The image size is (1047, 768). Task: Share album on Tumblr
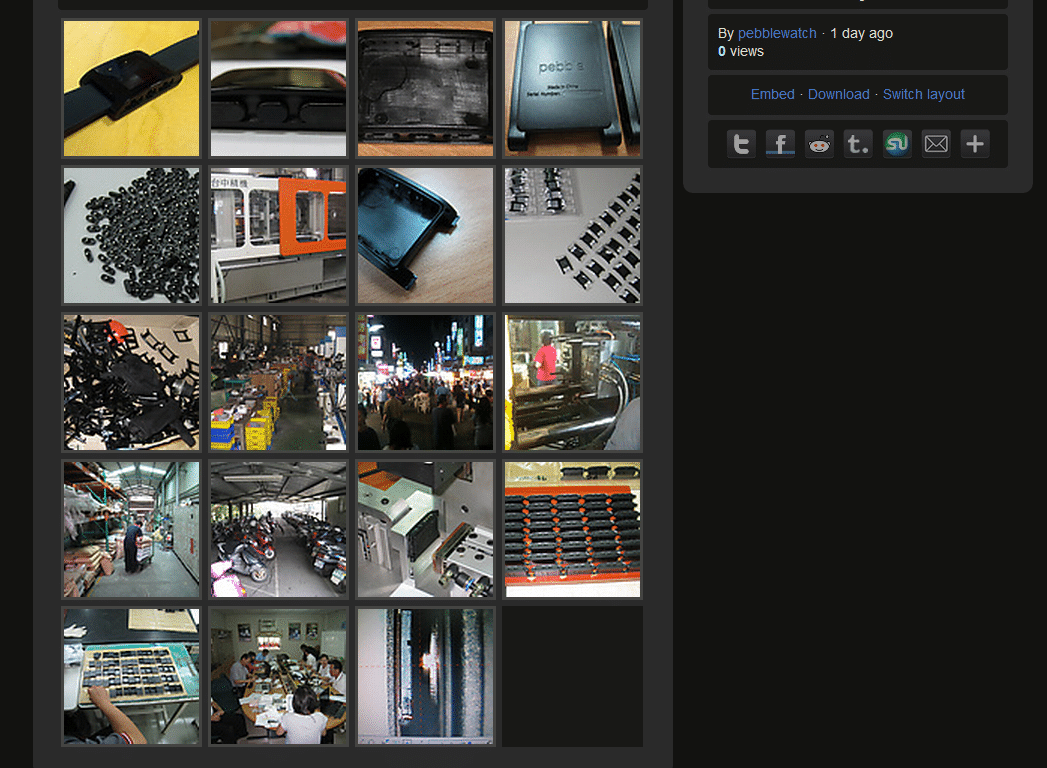pyautogui.click(x=858, y=144)
